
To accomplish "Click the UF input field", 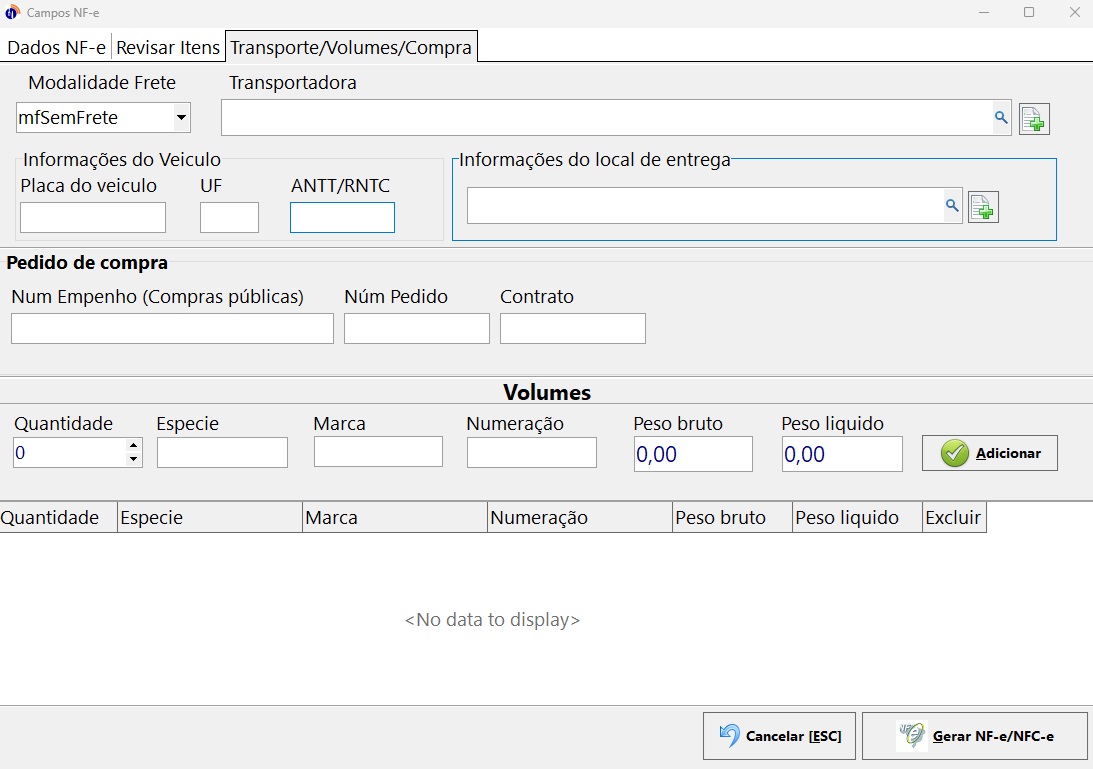I will tap(229, 217).
